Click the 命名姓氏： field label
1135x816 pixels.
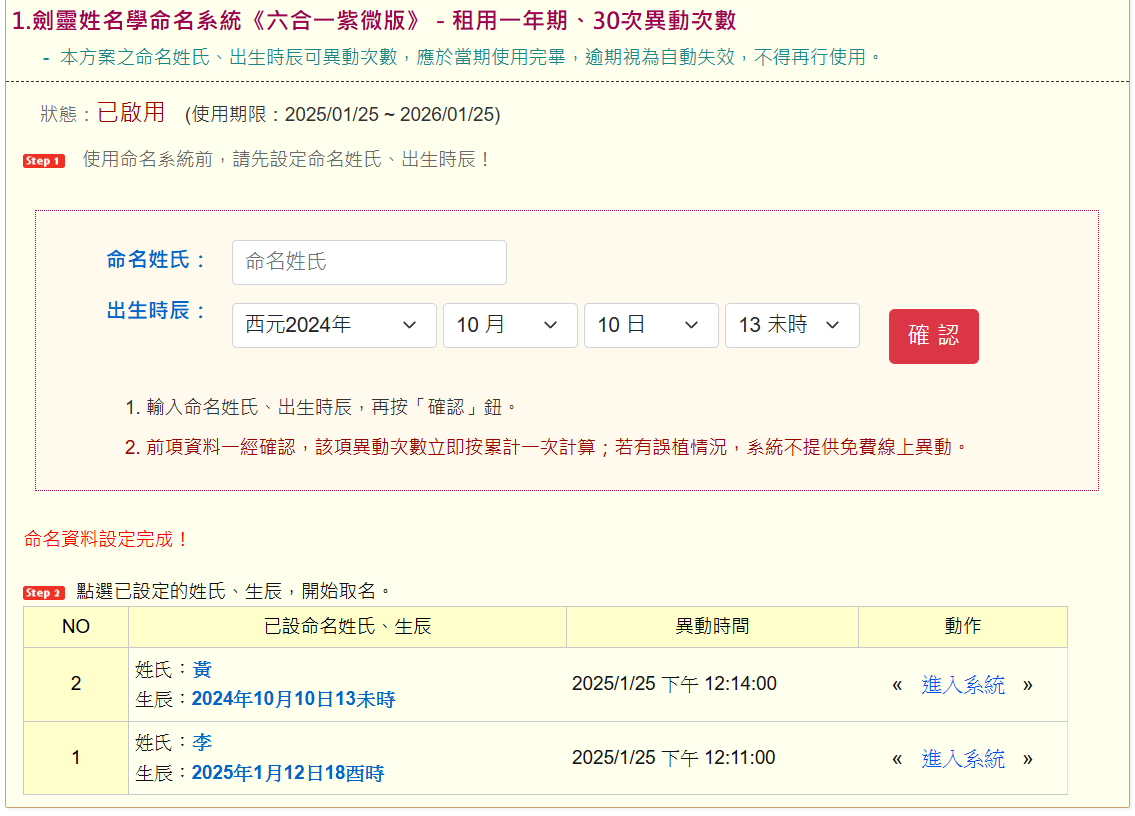(157, 260)
